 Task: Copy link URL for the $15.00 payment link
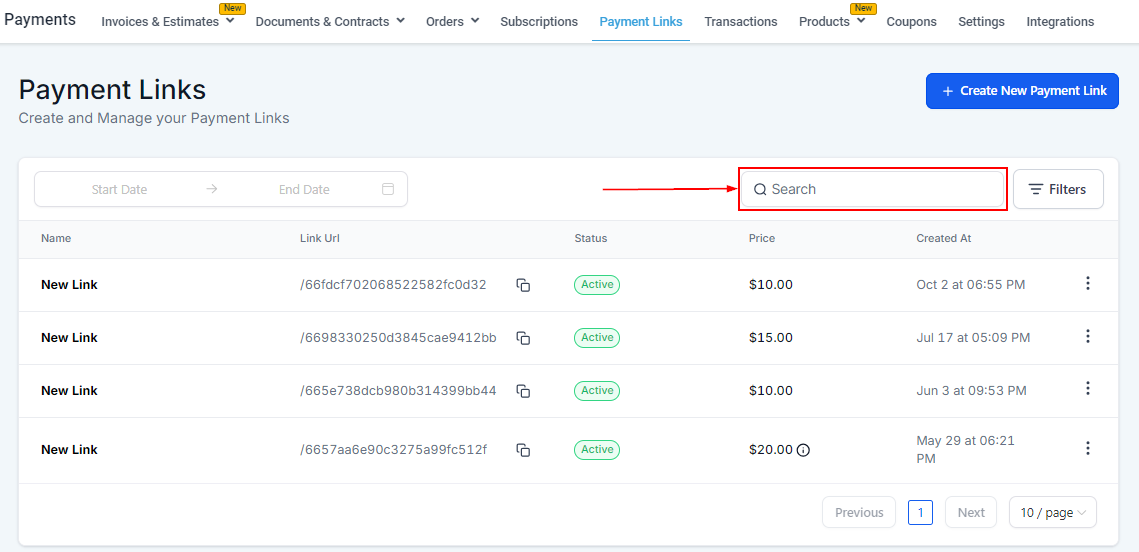tap(523, 338)
